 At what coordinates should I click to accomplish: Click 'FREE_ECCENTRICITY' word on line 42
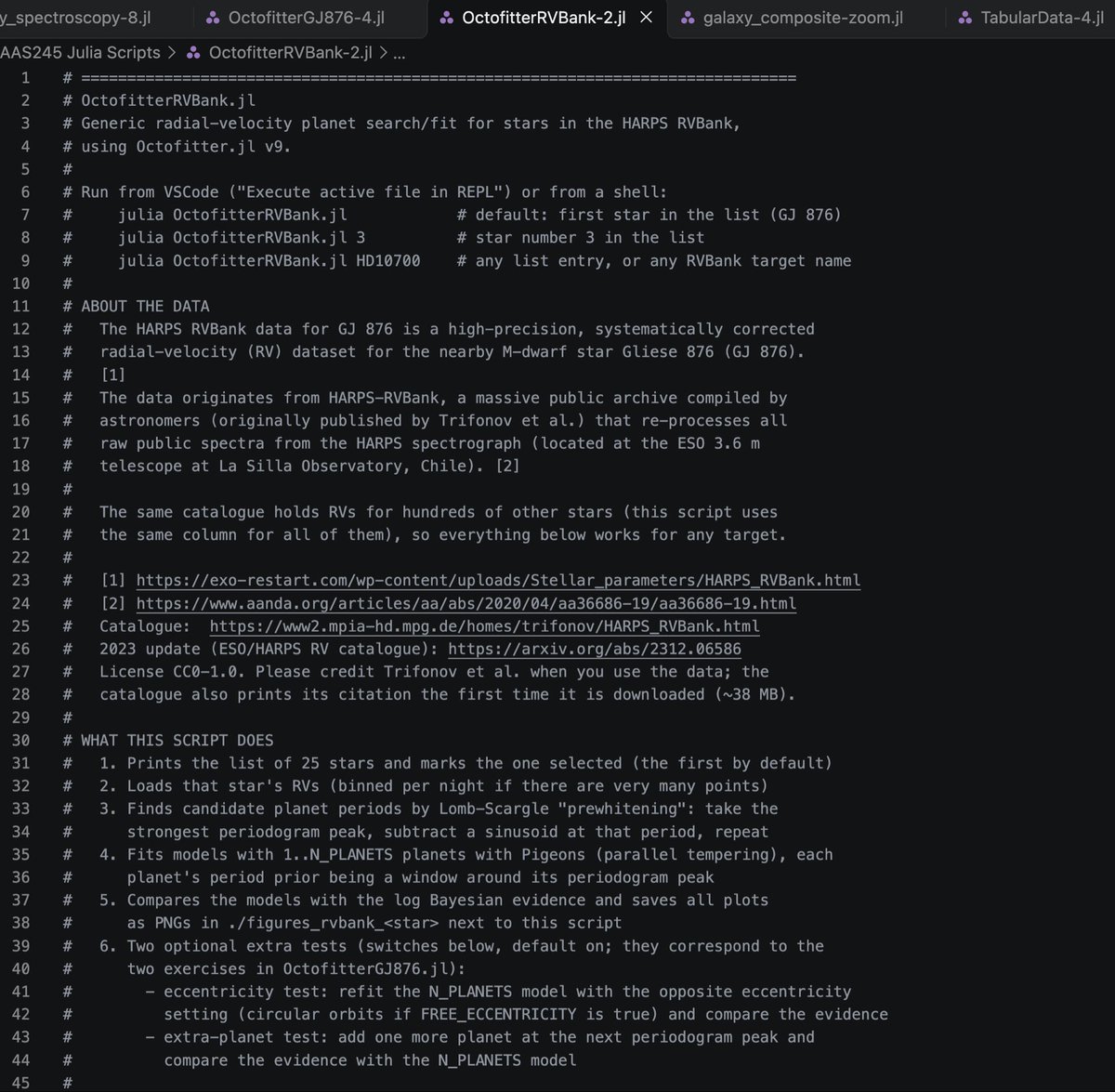click(x=498, y=1014)
